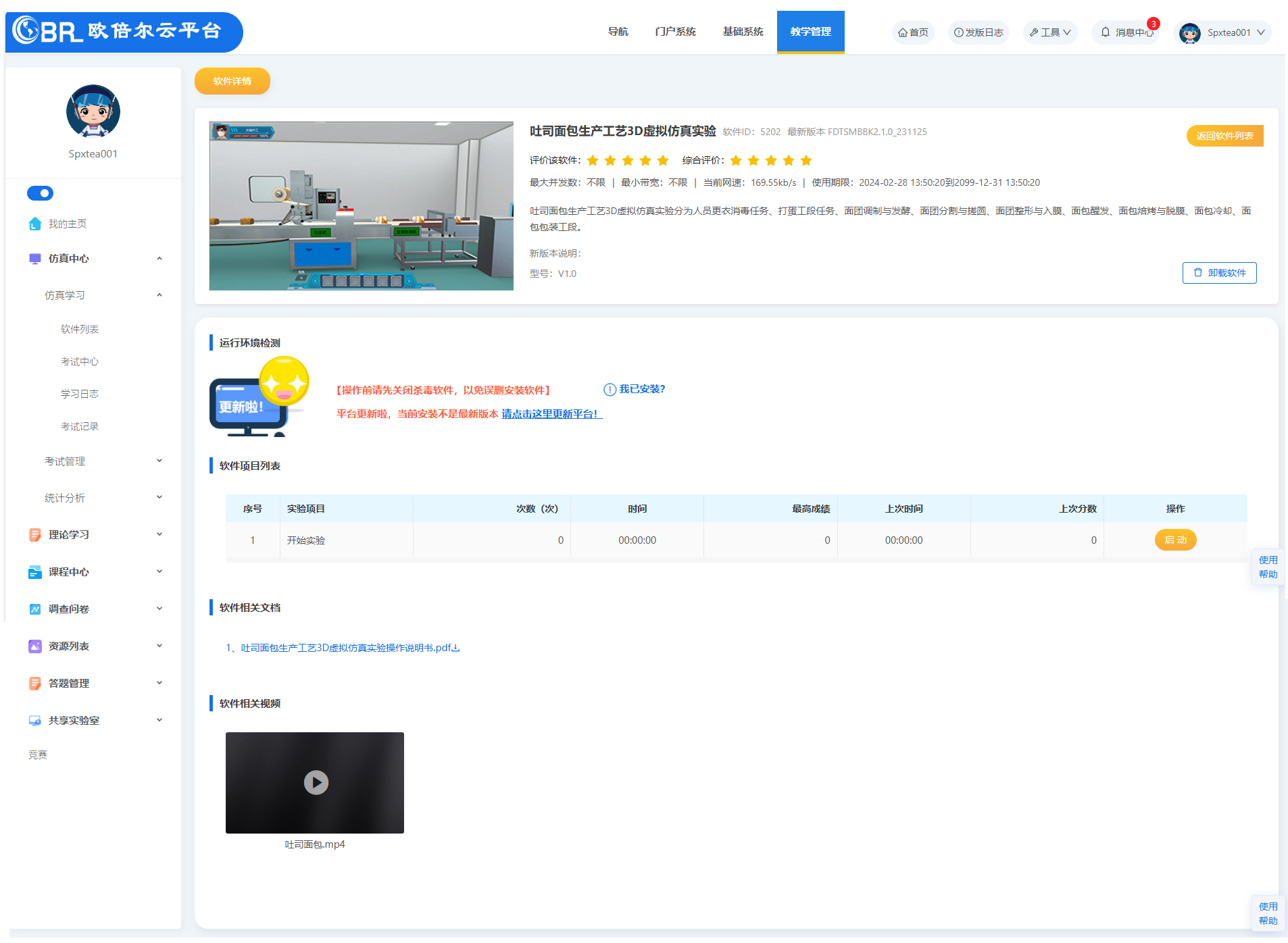Rate the software with the first star
Screen dimensions: 1288x943
593,160
